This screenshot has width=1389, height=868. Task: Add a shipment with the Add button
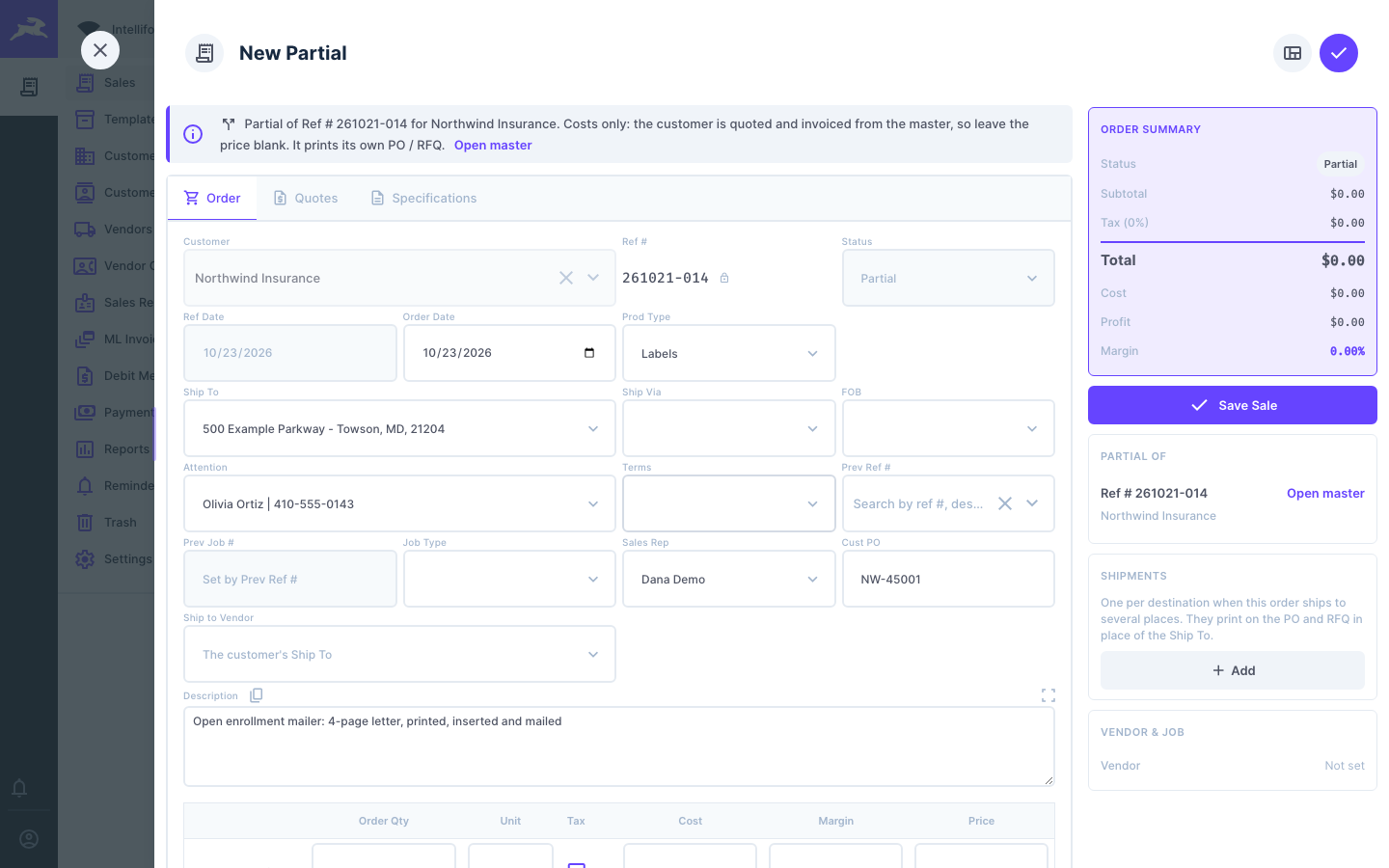pos(1233,670)
